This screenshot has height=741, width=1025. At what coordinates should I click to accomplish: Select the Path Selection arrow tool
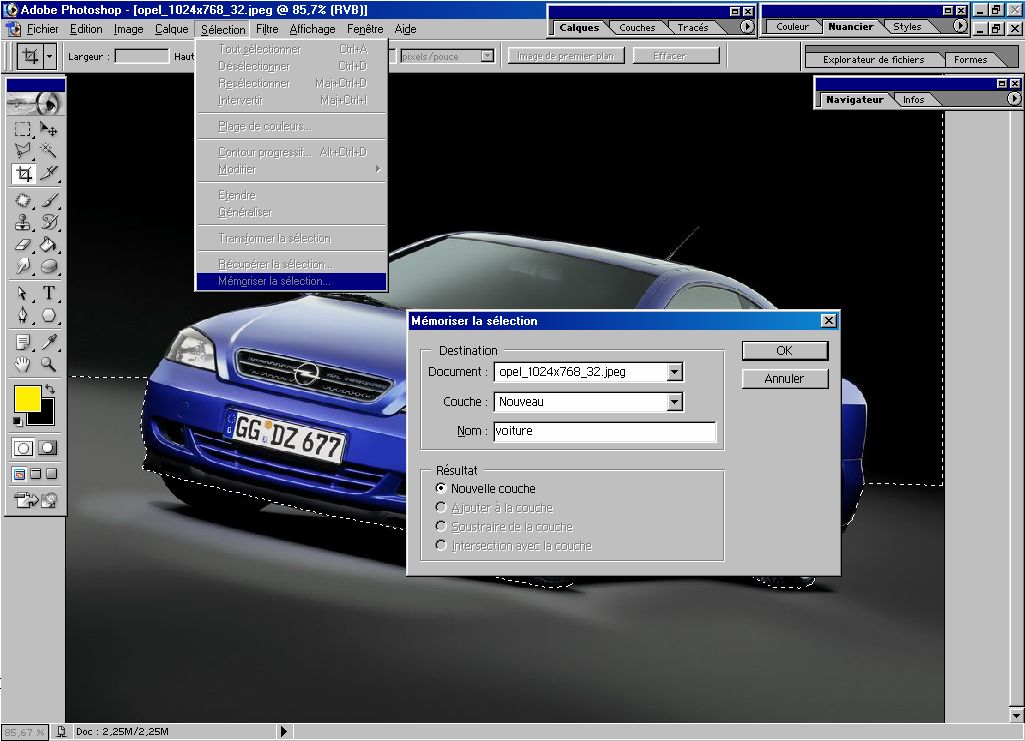(23, 293)
